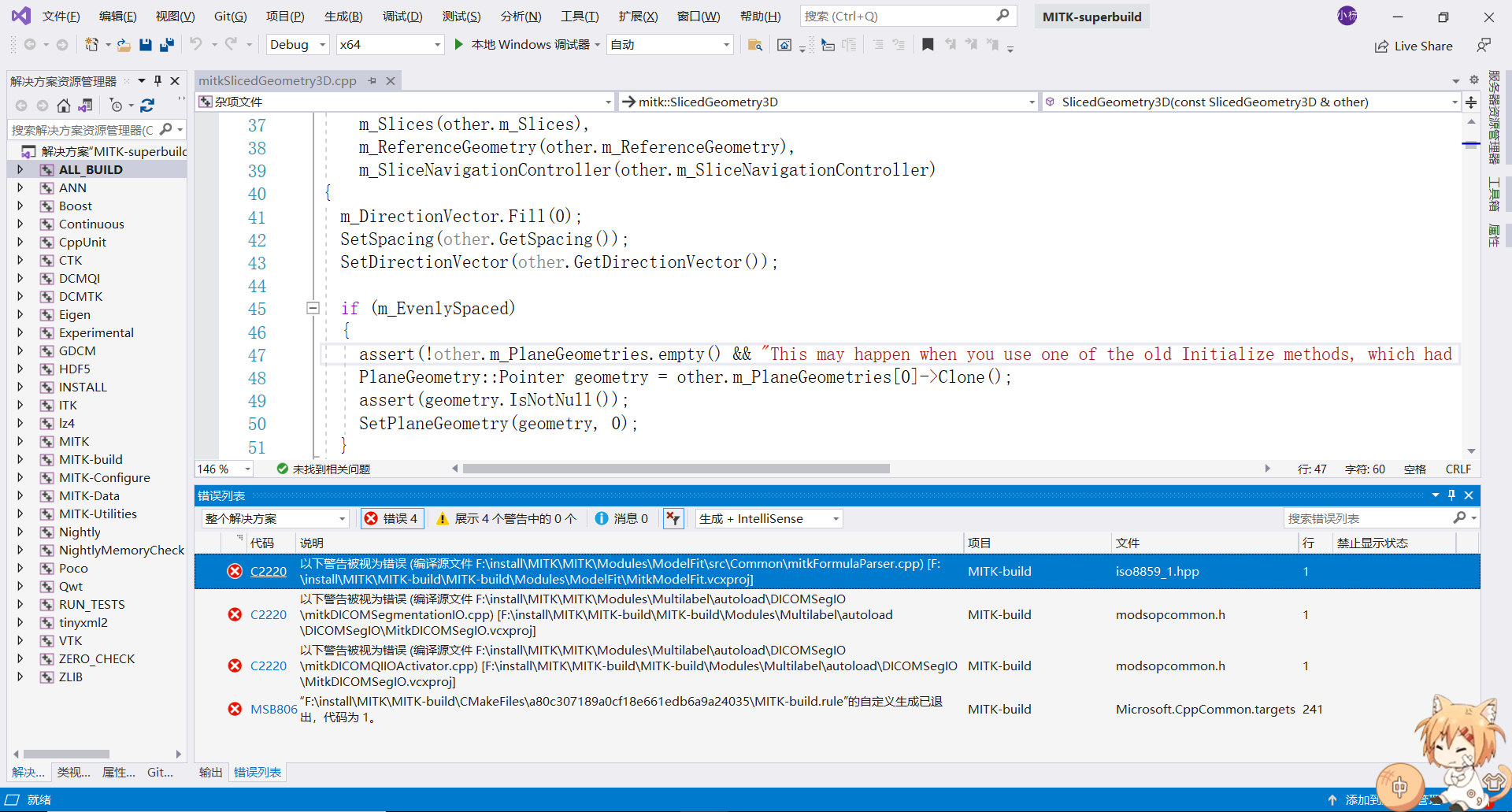Switch views icon in Solution Explorer toolbar
The width and height of the screenshot is (1512, 812).
point(85,105)
